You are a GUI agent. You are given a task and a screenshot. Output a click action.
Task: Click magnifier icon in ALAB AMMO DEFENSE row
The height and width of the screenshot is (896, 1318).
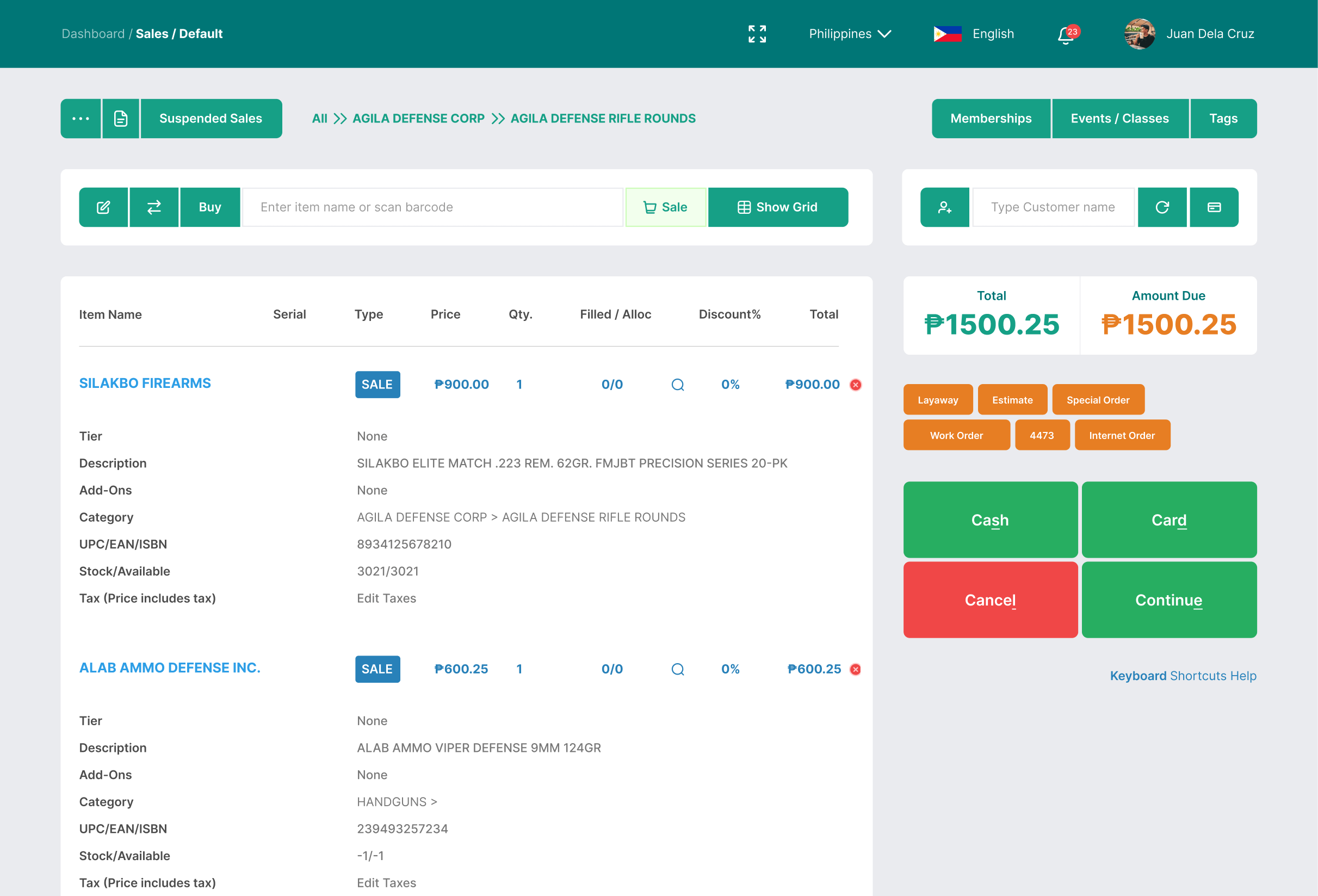[678, 670]
